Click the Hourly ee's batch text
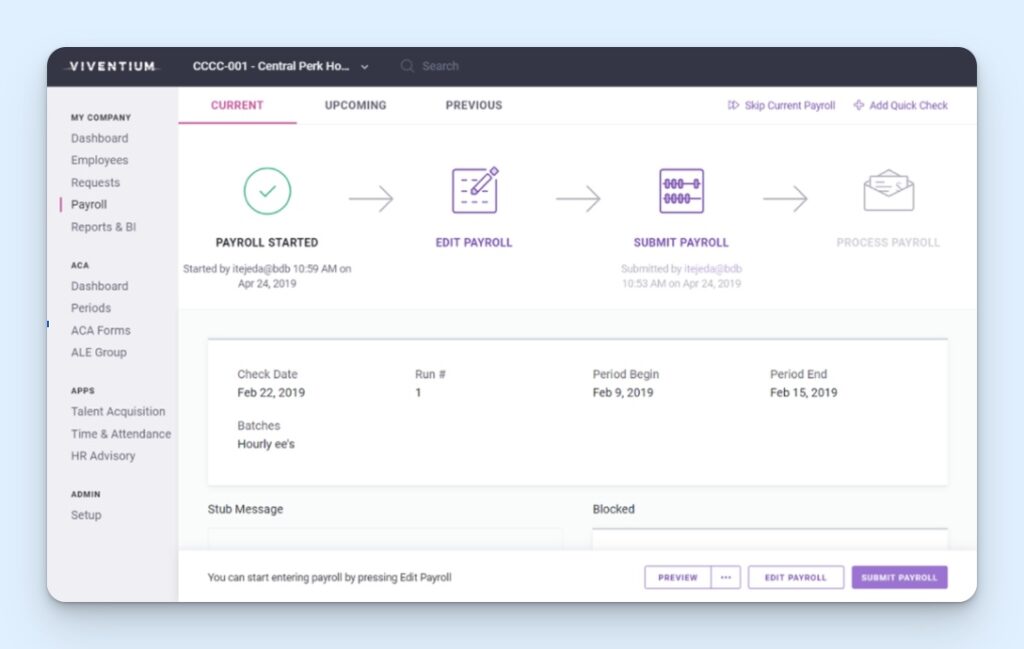The height and width of the screenshot is (649, 1024). coord(266,444)
